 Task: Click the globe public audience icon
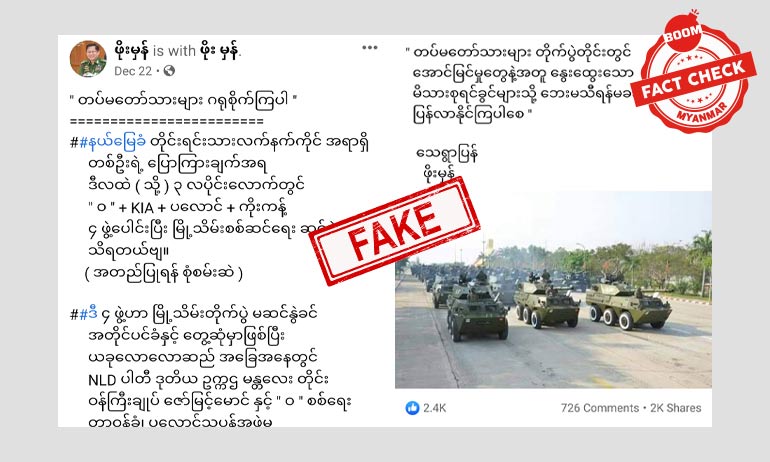click(169, 71)
